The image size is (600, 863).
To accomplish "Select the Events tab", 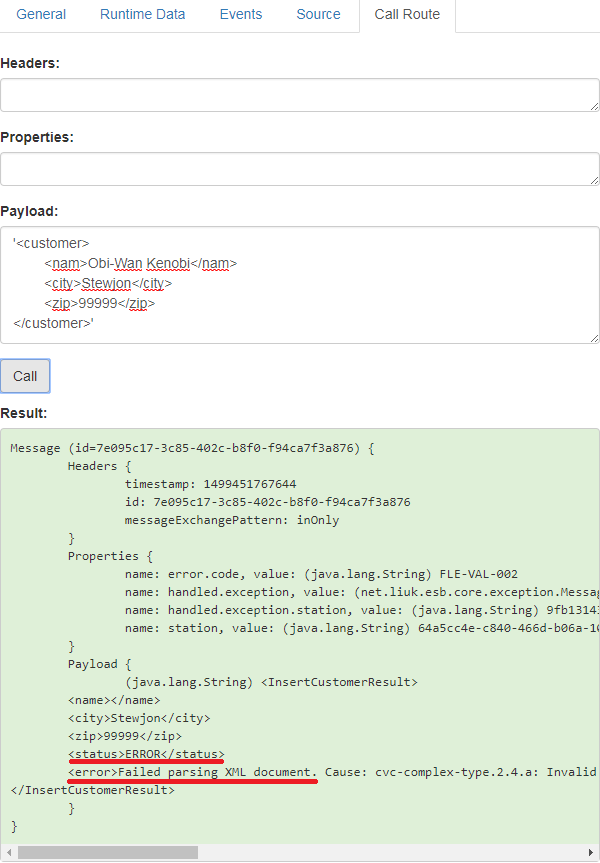I will point(240,15).
